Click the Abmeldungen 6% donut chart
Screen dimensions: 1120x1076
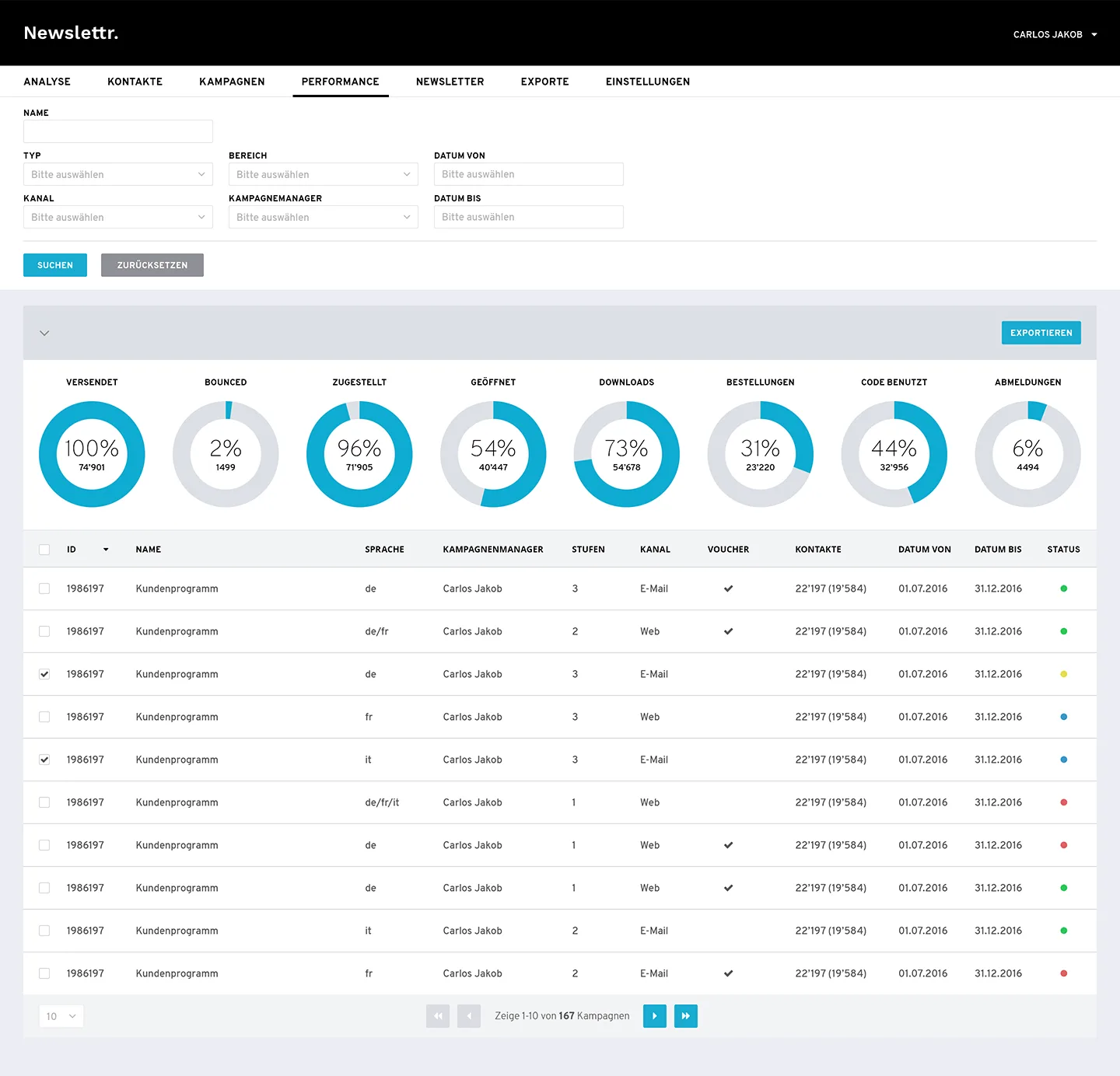pos(1028,454)
